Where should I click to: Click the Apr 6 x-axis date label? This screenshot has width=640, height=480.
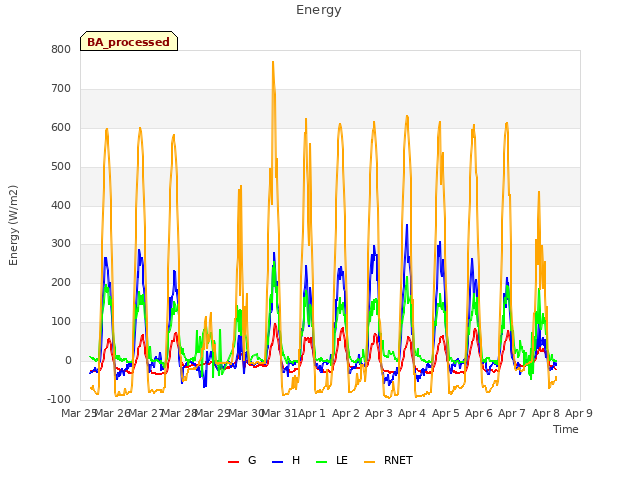(479, 413)
